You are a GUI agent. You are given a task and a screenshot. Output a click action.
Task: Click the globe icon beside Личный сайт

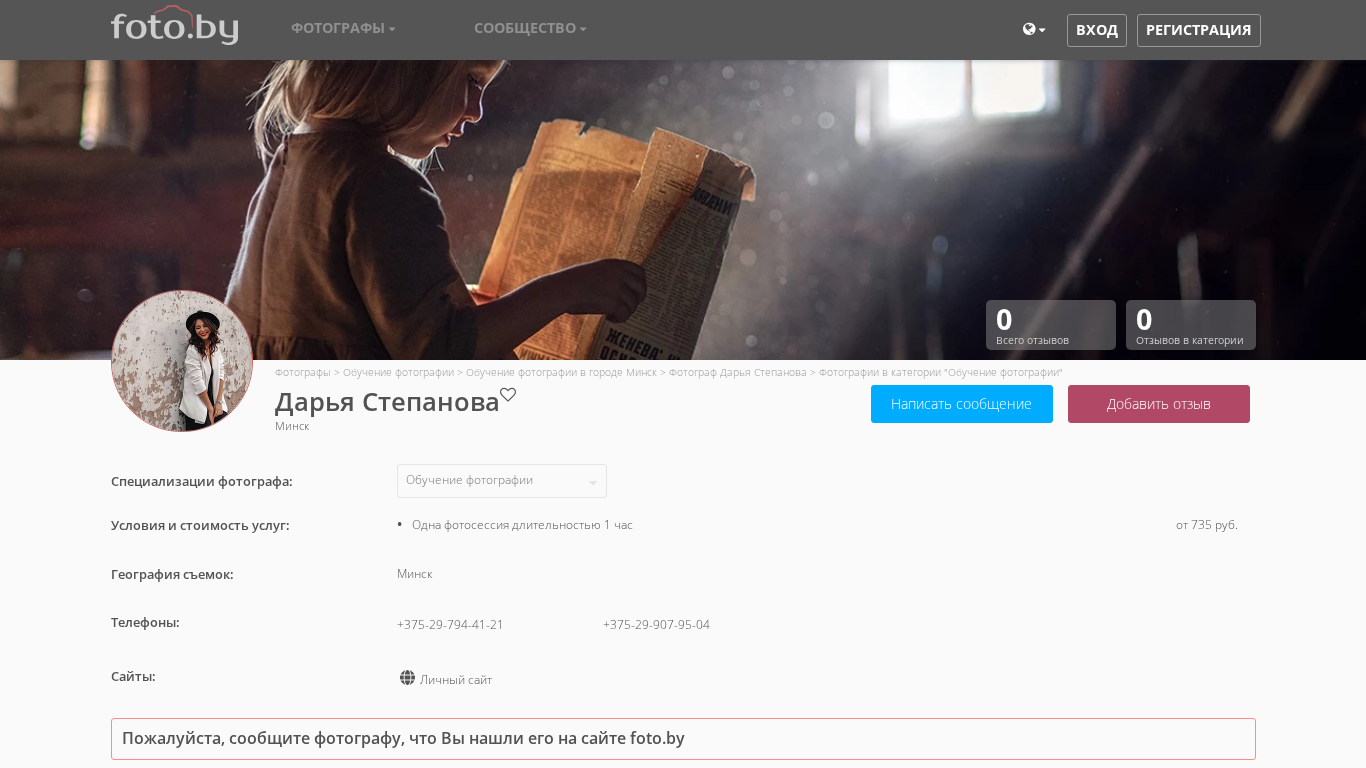pos(407,678)
